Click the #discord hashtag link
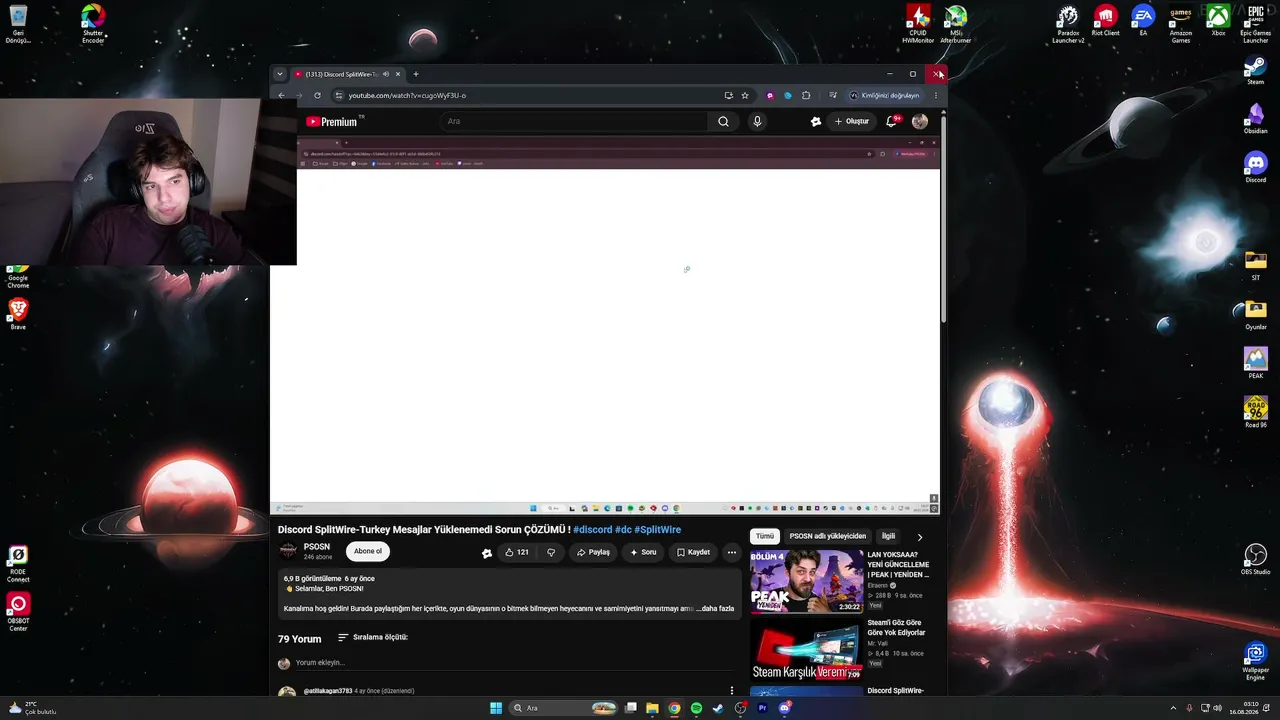The height and width of the screenshot is (720, 1280). tap(593, 530)
